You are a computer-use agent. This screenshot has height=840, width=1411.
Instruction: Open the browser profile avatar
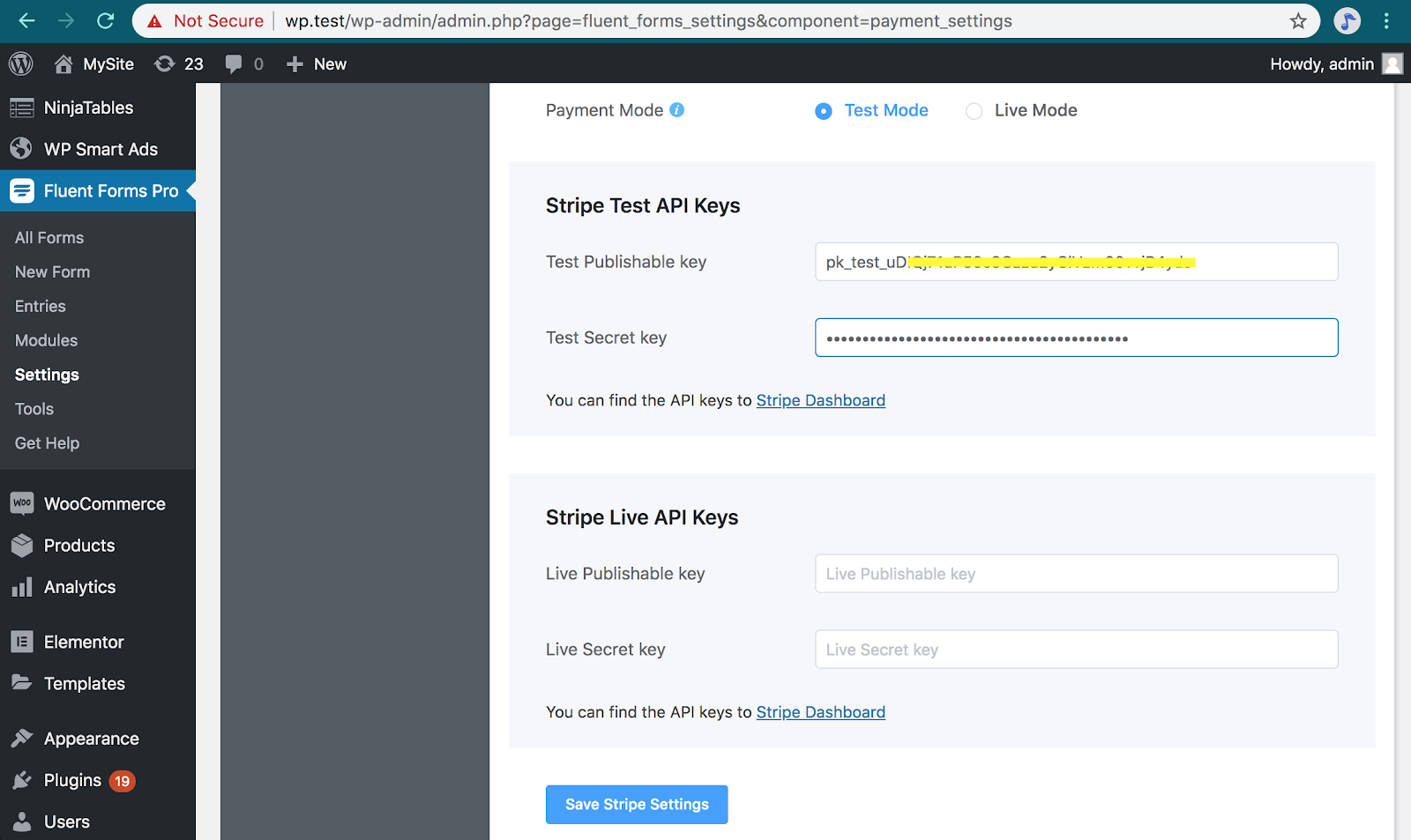click(x=1347, y=20)
